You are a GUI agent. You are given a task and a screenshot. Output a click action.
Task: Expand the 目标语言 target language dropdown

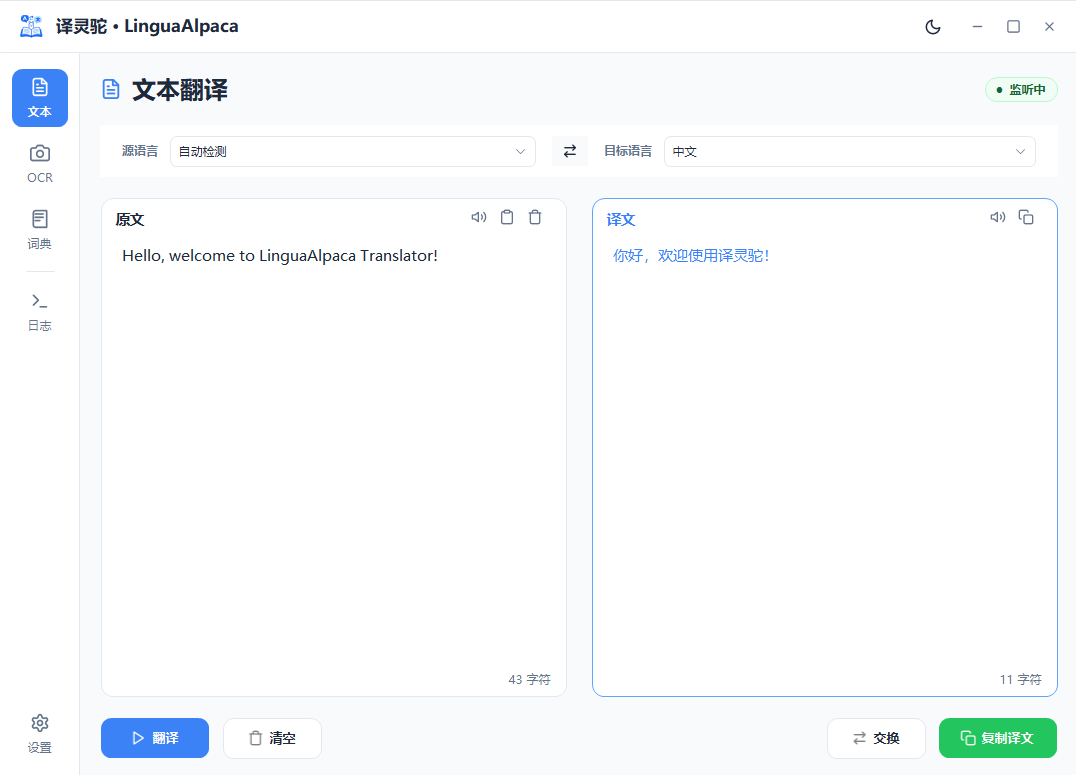click(850, 152)
